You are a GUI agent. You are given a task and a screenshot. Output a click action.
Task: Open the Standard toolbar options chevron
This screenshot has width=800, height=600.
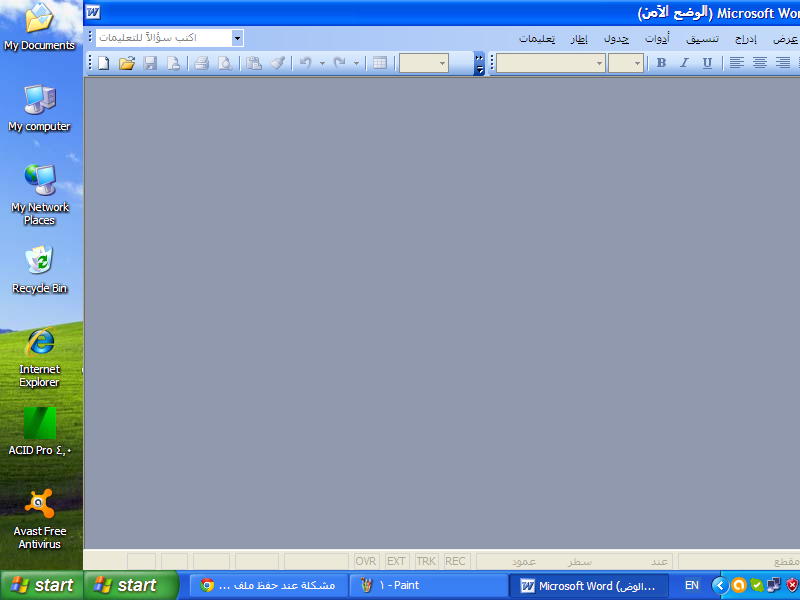point(479,63)
